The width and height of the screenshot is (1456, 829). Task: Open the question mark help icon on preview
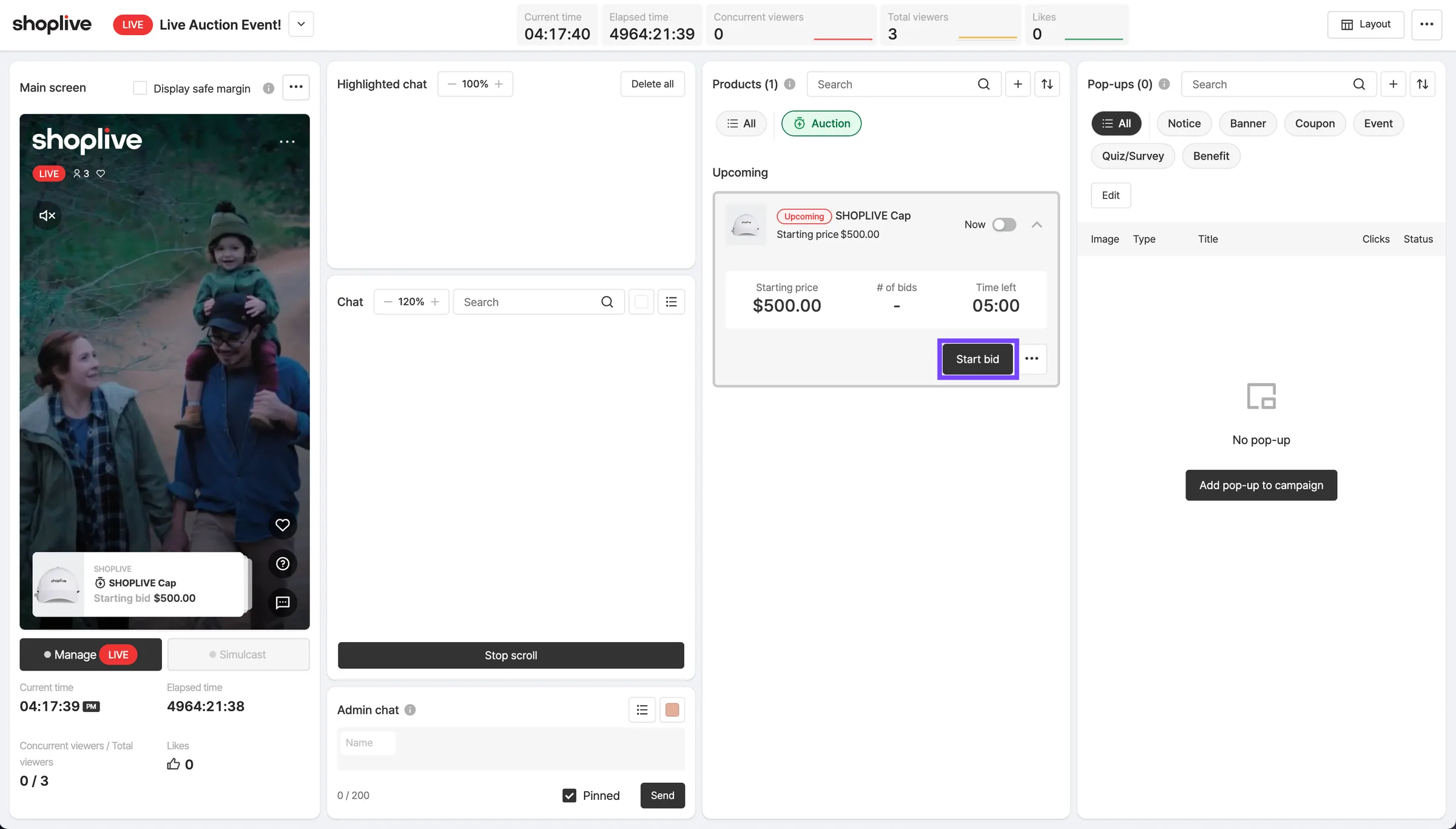(282, 564)
